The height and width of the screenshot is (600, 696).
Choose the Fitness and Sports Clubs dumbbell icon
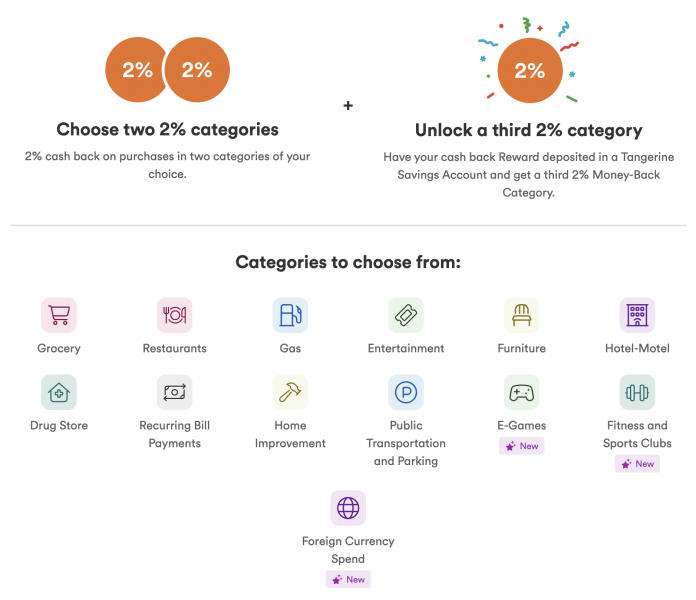tap(637, 392)
